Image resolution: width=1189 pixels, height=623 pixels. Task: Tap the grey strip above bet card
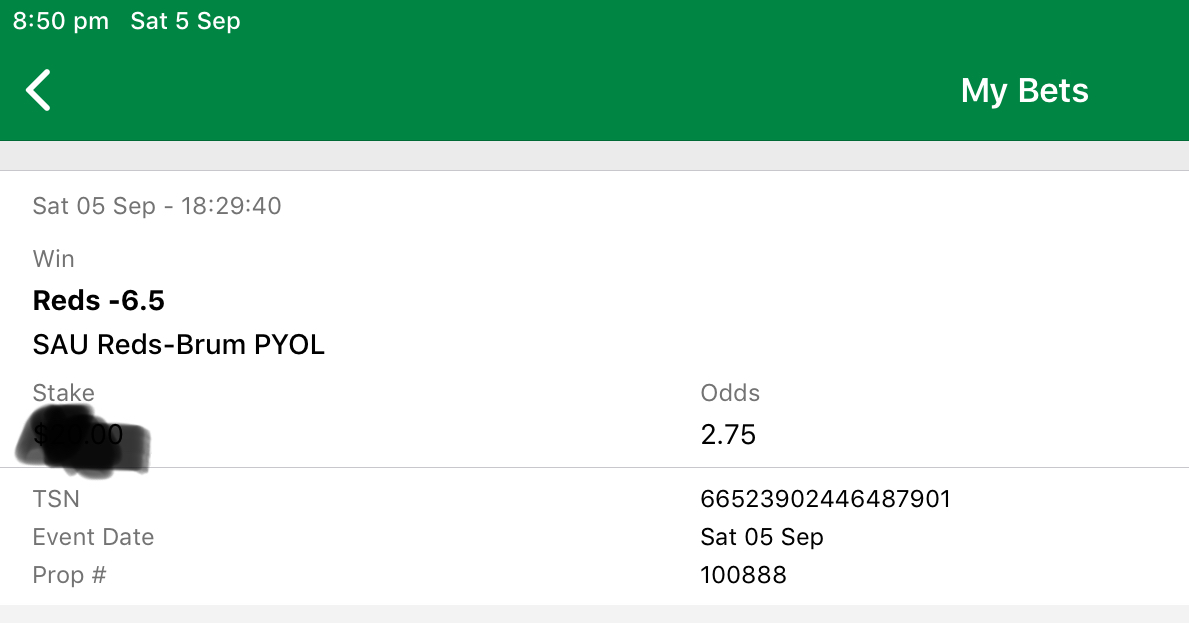[594, 155]
